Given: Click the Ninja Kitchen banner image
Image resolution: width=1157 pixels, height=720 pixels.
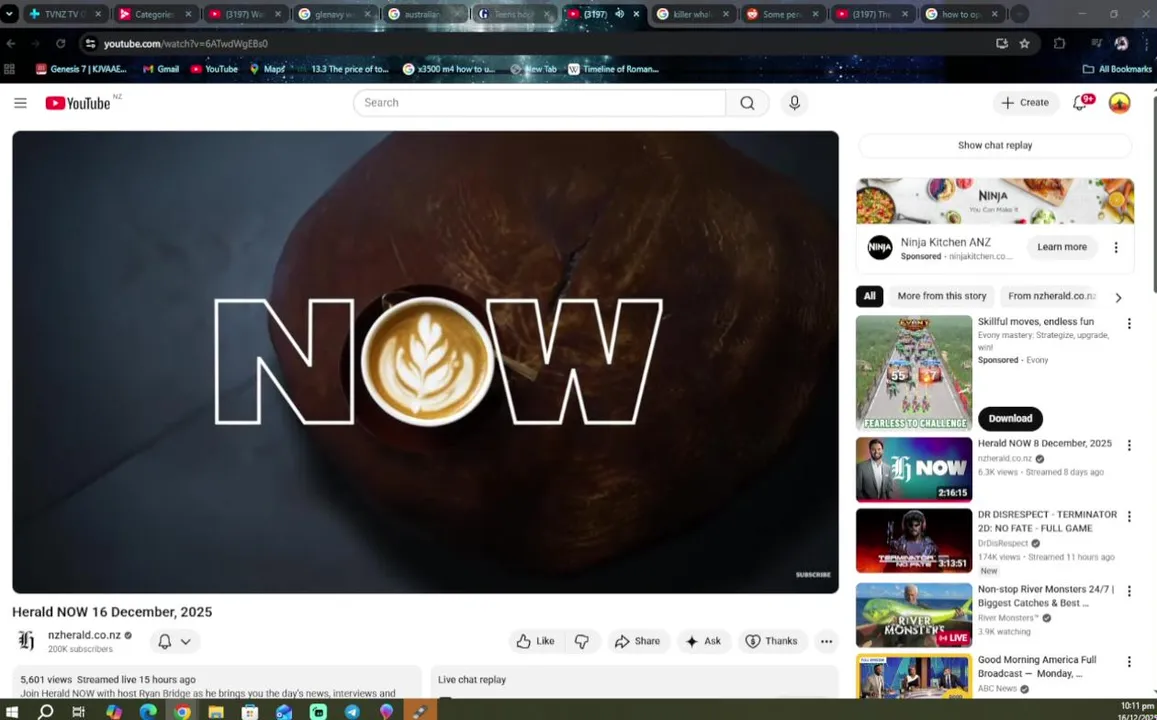Looking at the screenshot, I should (x=995, y=201).
